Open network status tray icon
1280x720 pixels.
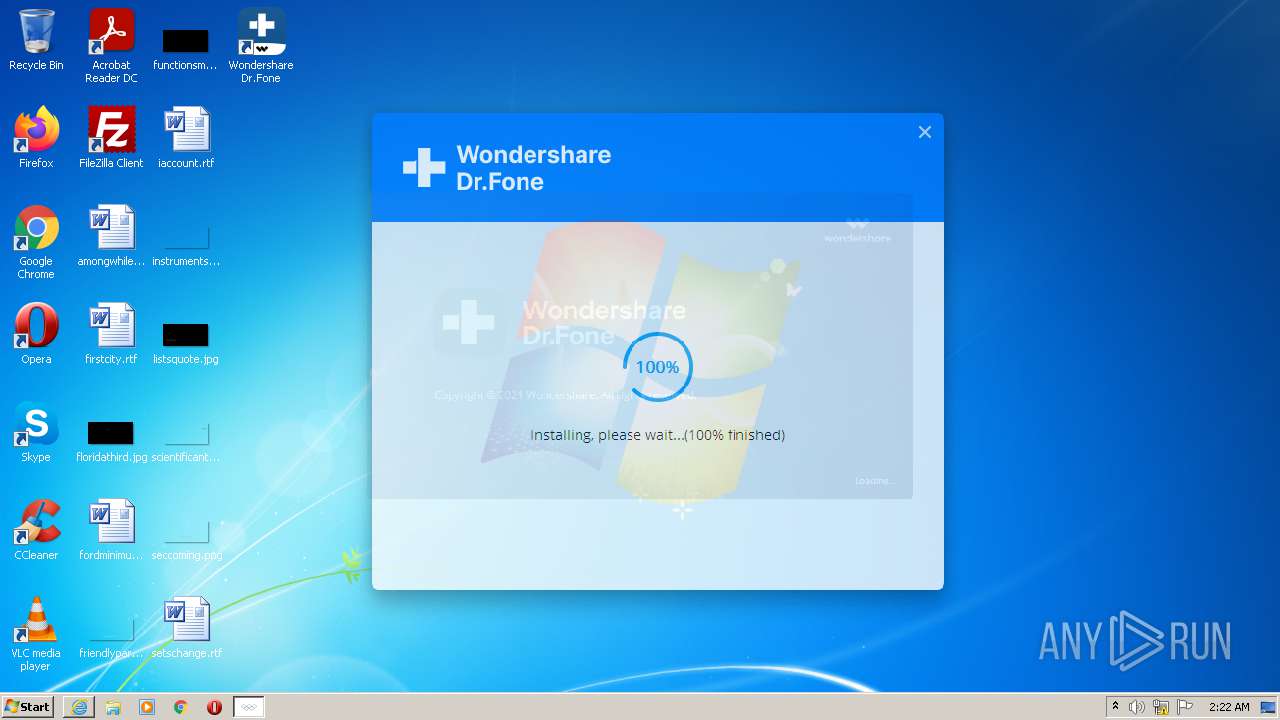click(1161, 707)
